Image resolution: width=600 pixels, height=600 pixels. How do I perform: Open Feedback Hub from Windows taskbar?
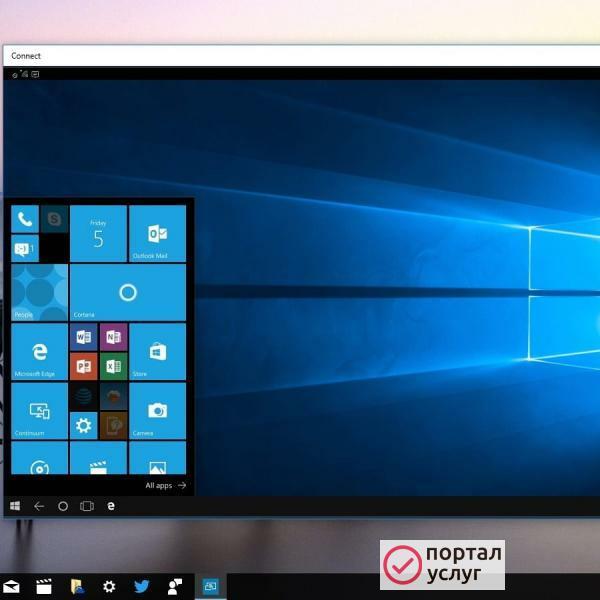point(174,587)
